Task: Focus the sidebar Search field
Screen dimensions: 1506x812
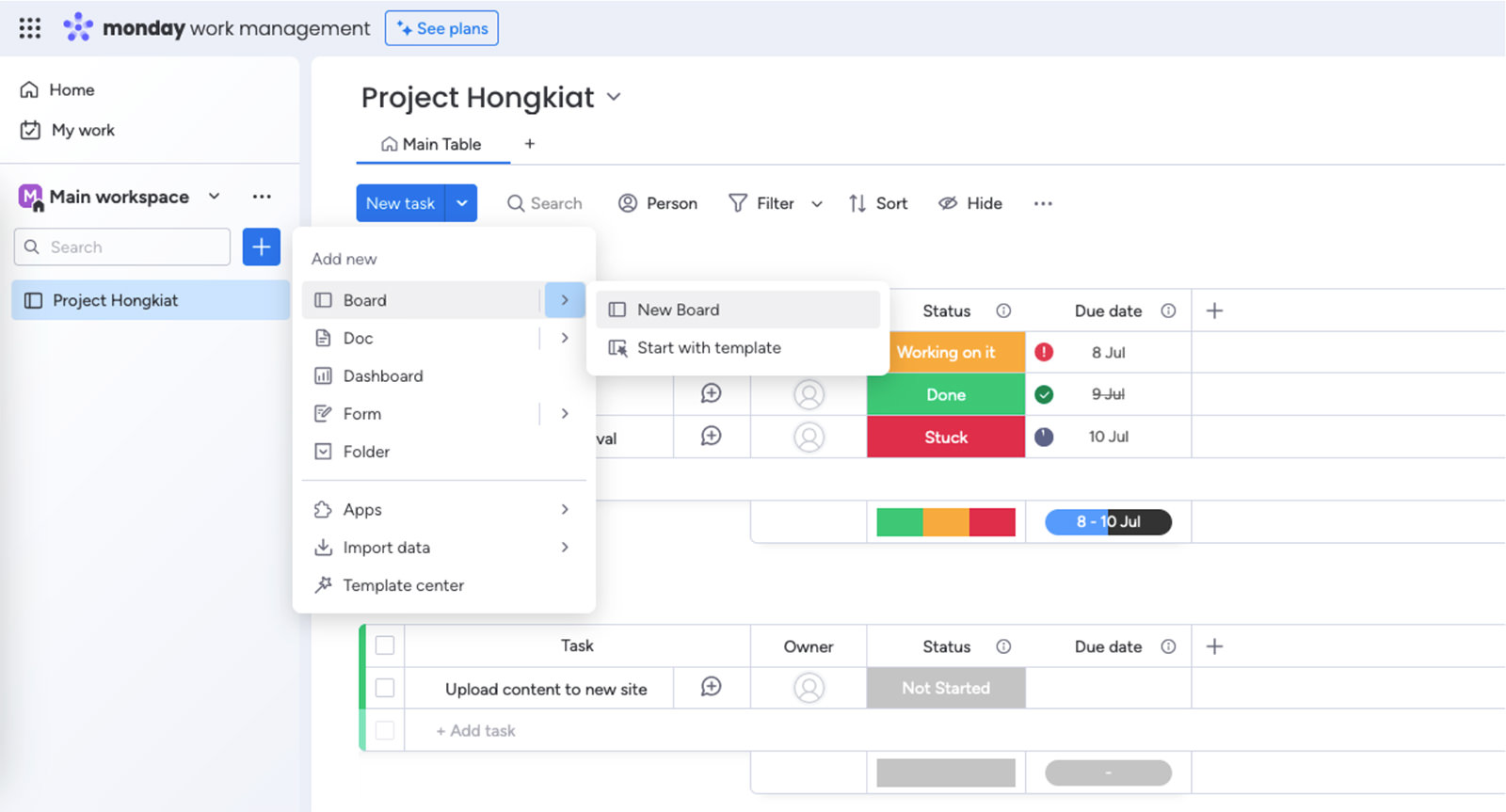Action: (122, 247)
